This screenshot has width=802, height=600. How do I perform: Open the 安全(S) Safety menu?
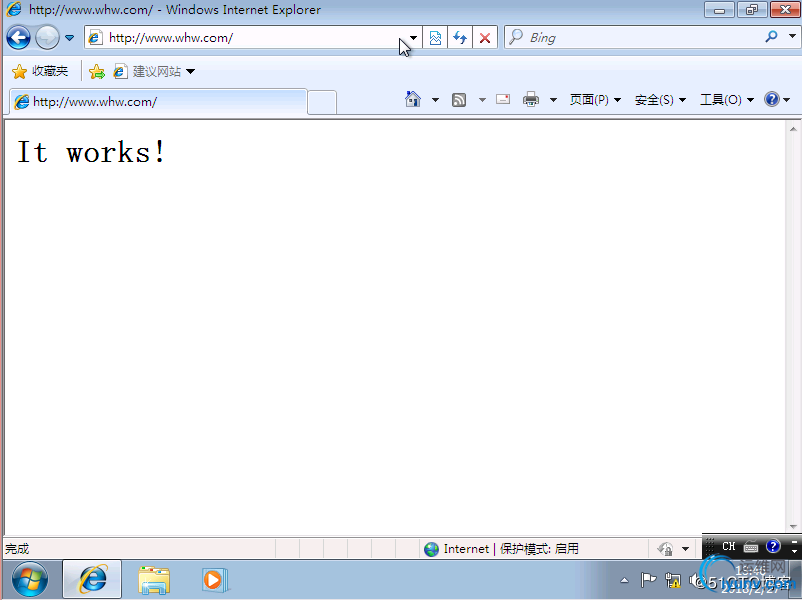pyautogui.click(x=660, y=100)
